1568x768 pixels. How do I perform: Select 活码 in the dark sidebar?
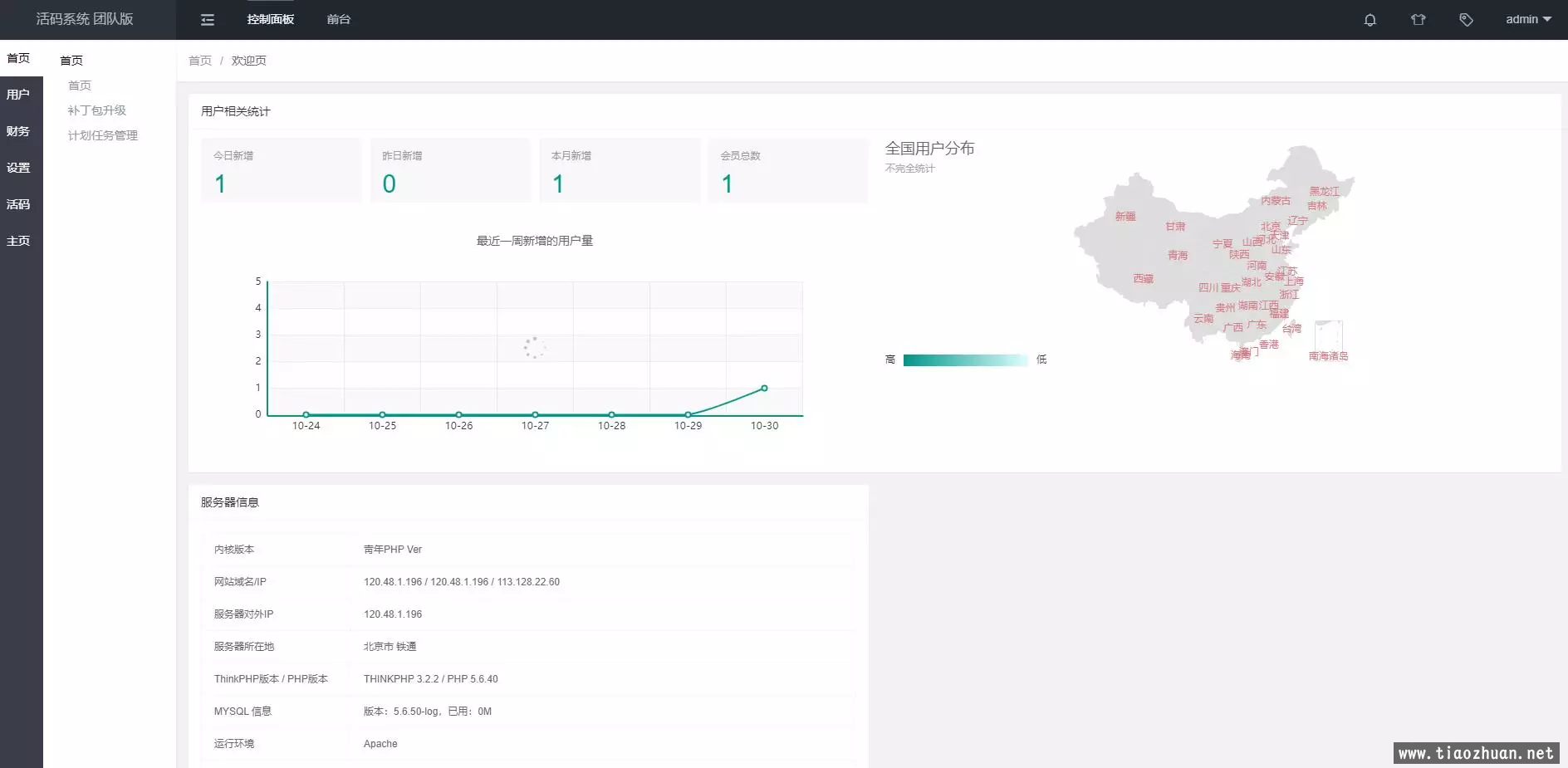(18, 204)
